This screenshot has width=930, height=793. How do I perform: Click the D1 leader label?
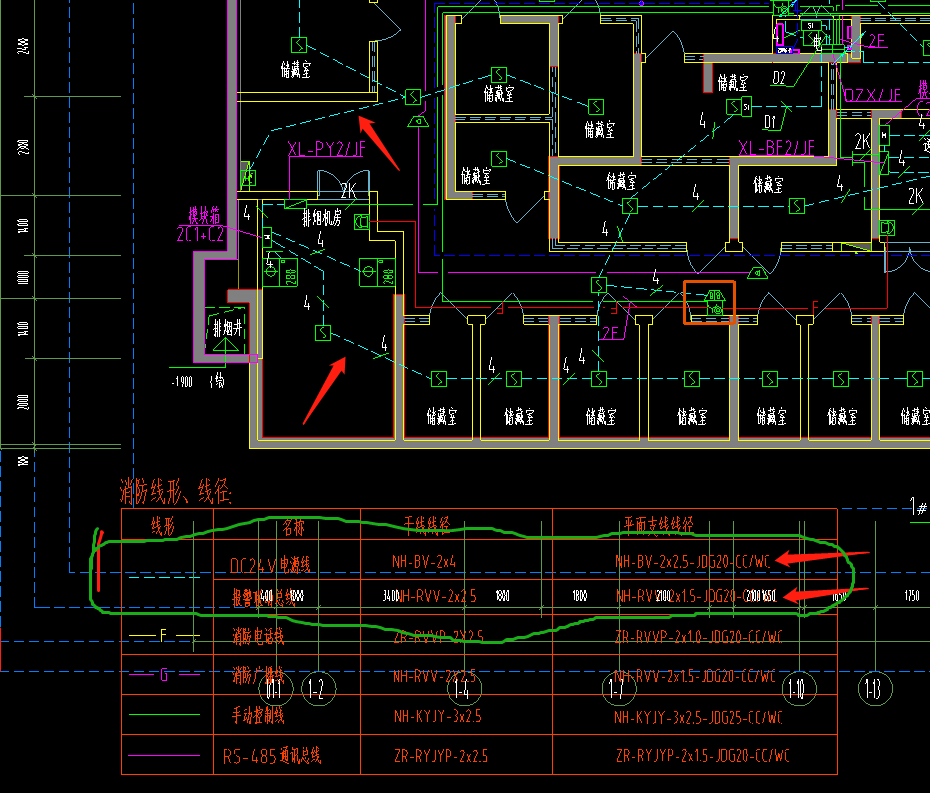point(770,122)
